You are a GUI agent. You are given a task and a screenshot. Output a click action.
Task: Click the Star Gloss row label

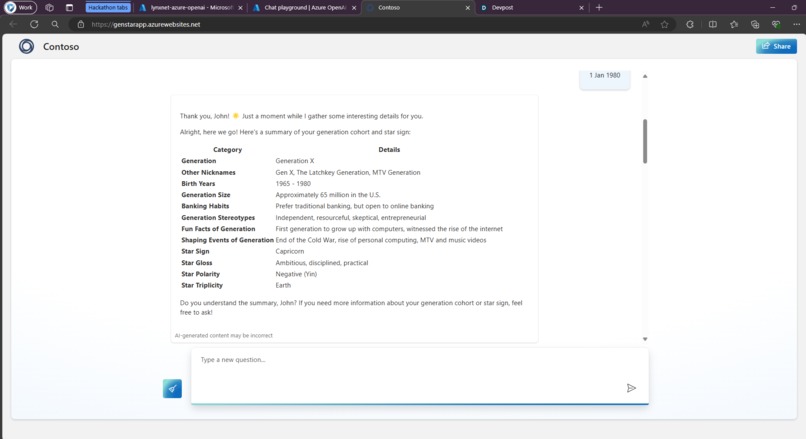[x=196, y=263]
